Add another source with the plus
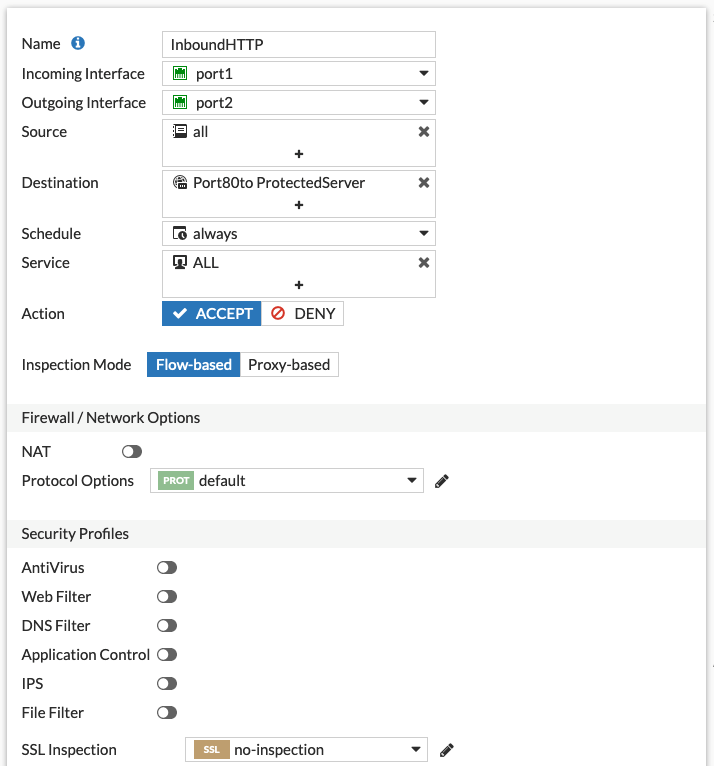 pyautogui.click(x=299, y=154)
